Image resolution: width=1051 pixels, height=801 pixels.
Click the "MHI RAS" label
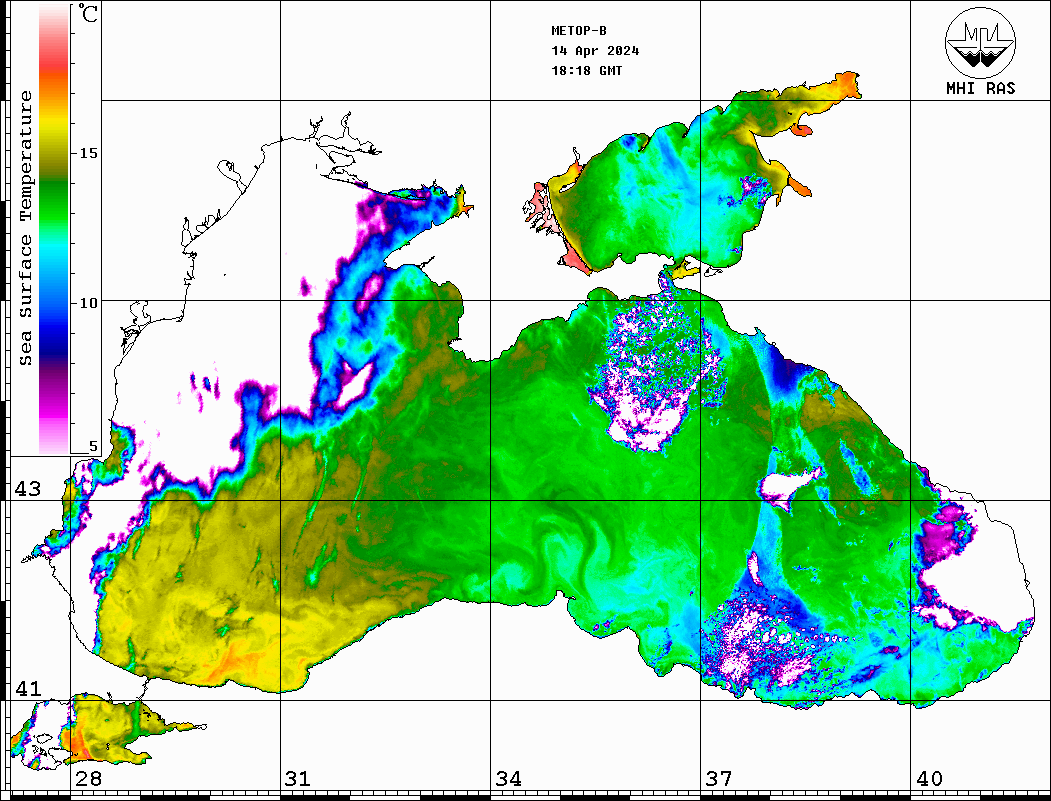coord(981,88)
